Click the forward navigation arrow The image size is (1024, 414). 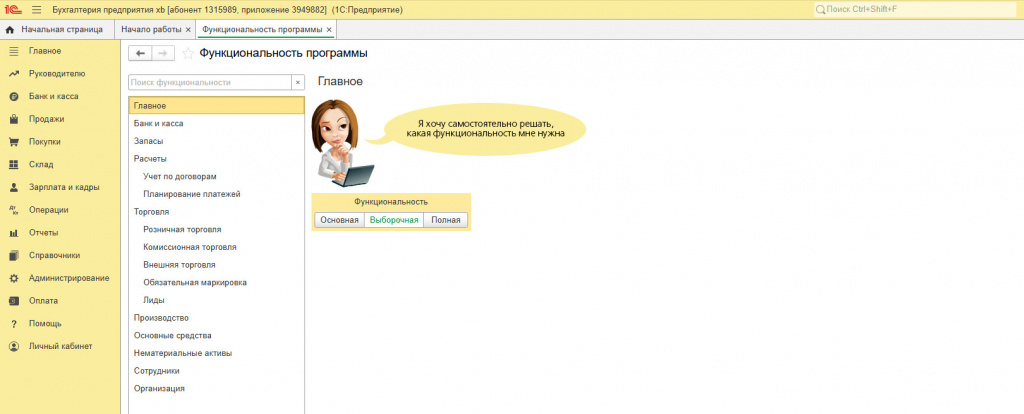click(x=163, y=54)
